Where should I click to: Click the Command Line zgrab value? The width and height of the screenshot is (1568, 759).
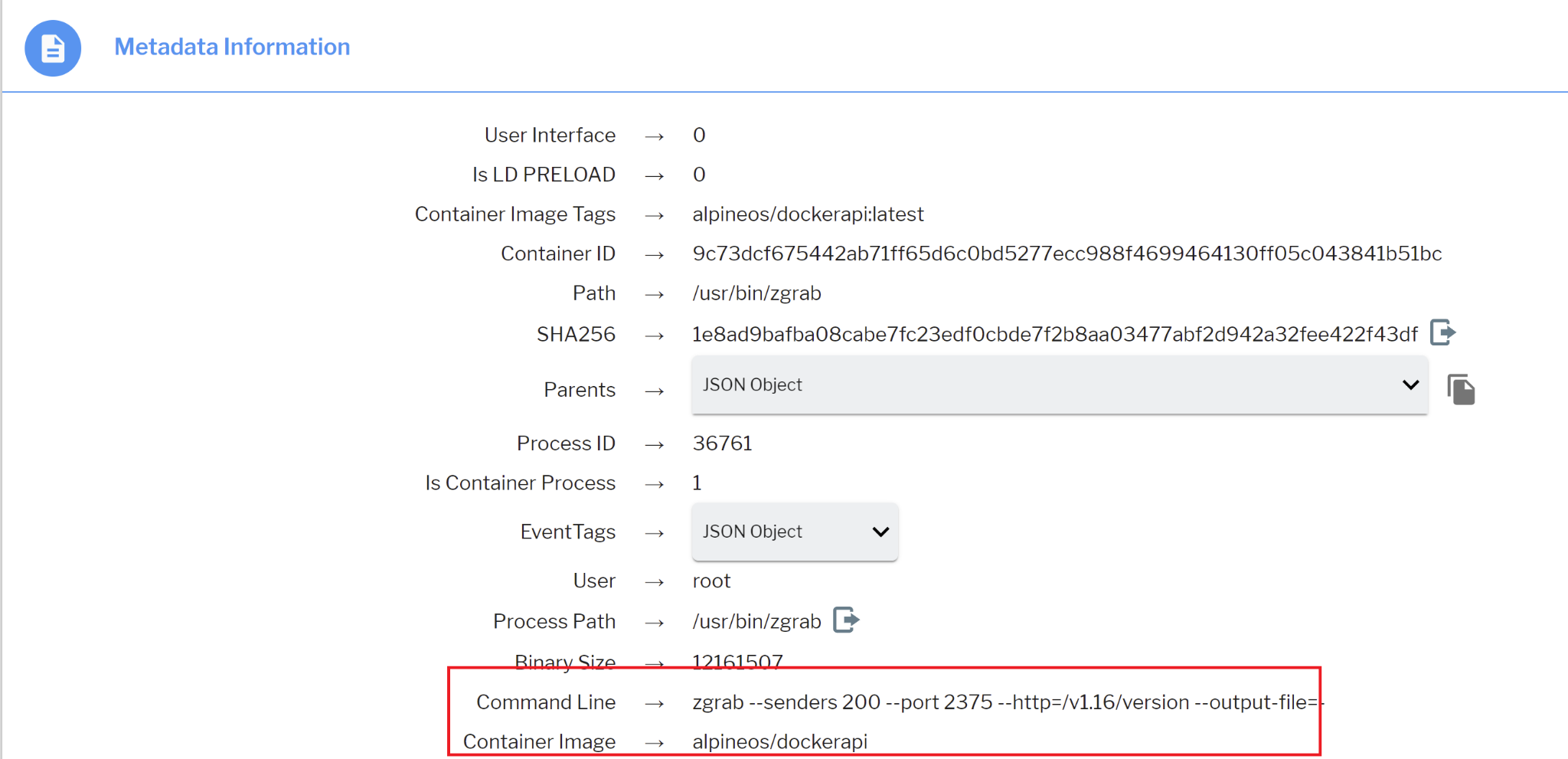tap(1008, 702)
